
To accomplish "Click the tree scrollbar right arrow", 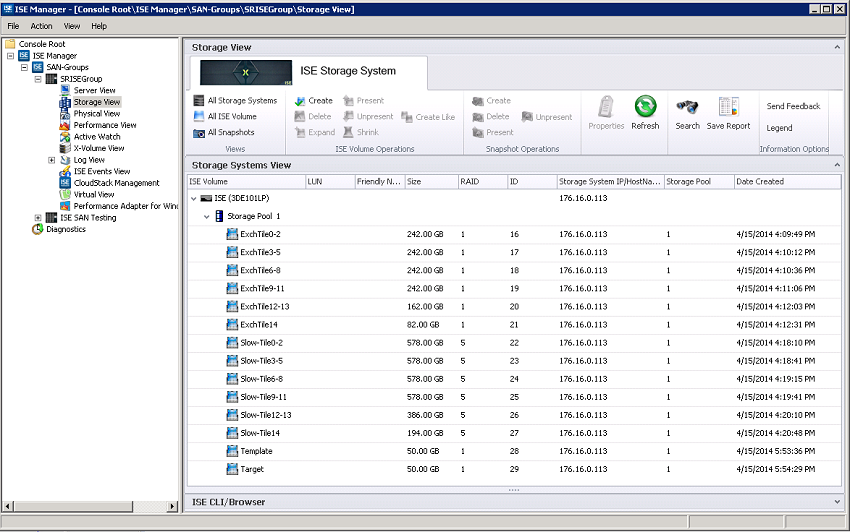I will 172,507.
